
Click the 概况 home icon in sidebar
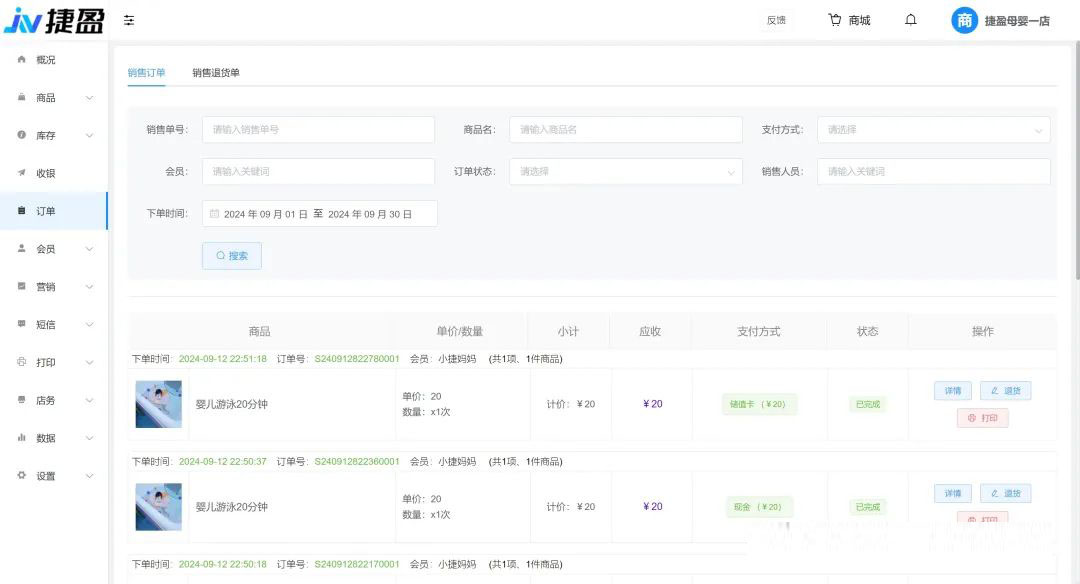pyautogui.click(x=22, y=60)
